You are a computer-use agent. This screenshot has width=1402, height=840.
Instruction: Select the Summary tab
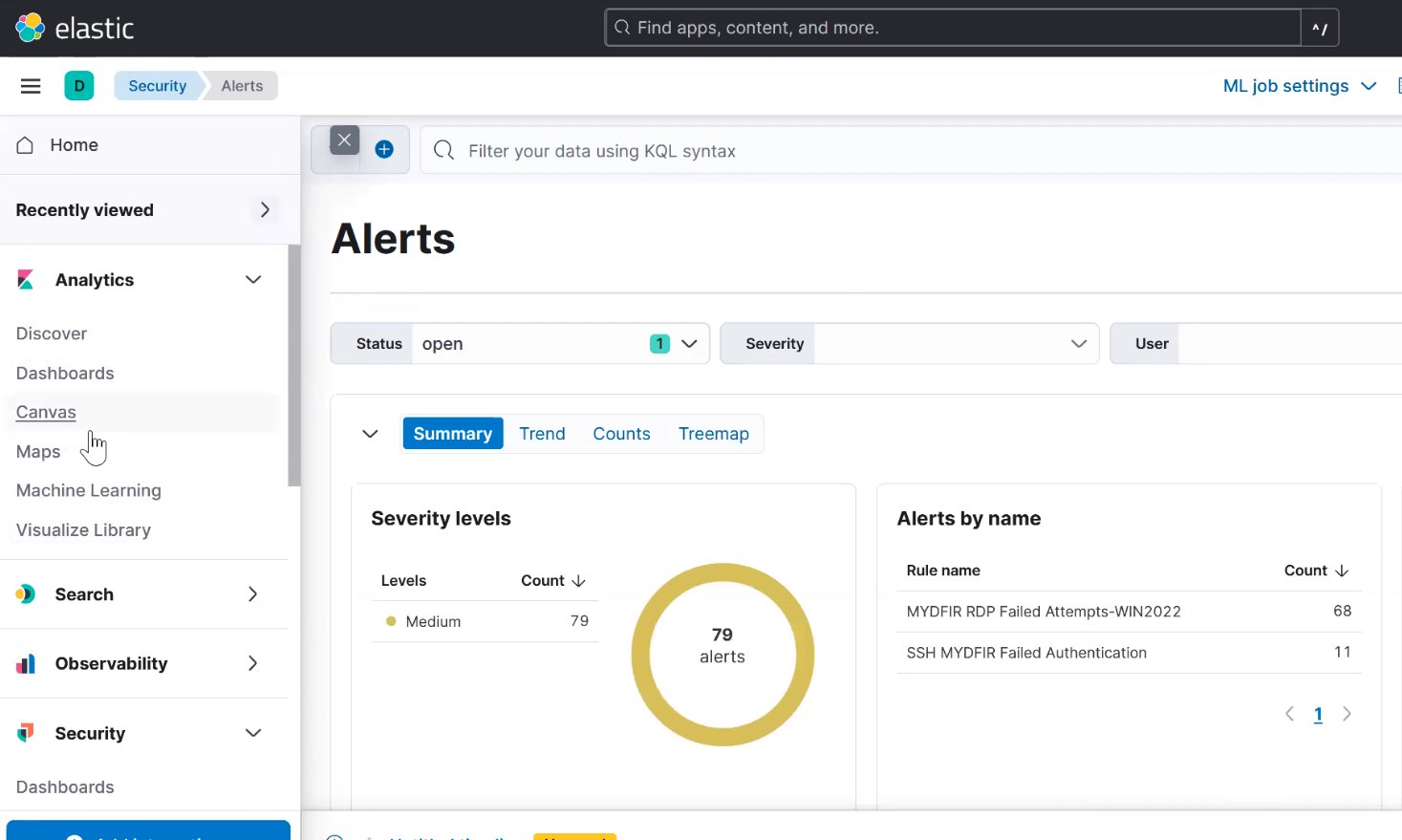point(453,434)
